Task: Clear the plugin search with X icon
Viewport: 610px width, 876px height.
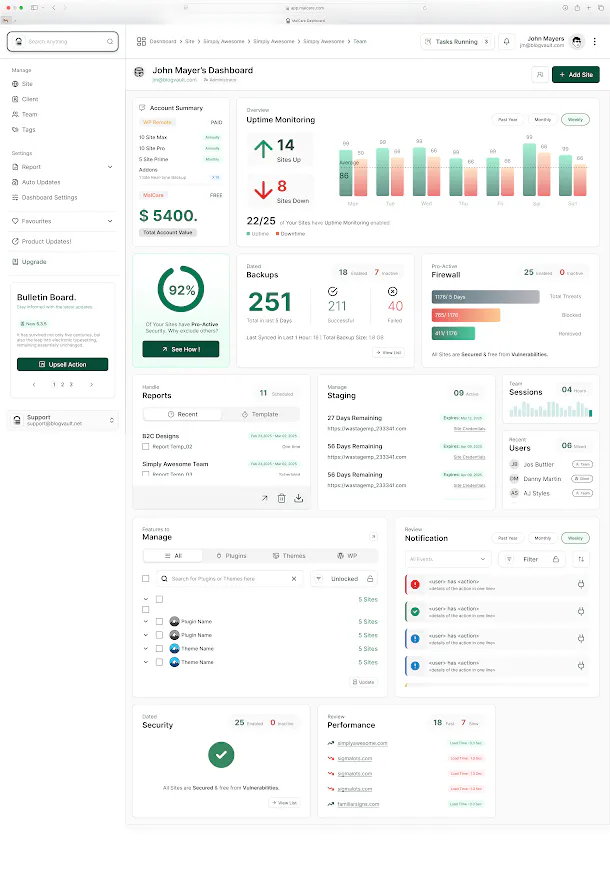Action: (x=294, y=579)
